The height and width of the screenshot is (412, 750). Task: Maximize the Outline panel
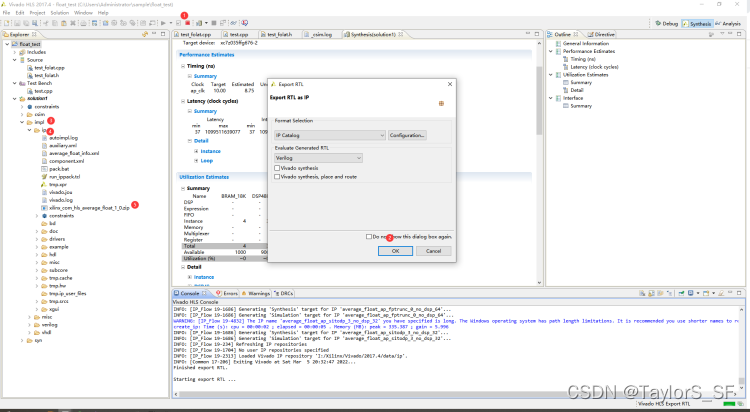[739, 34]
